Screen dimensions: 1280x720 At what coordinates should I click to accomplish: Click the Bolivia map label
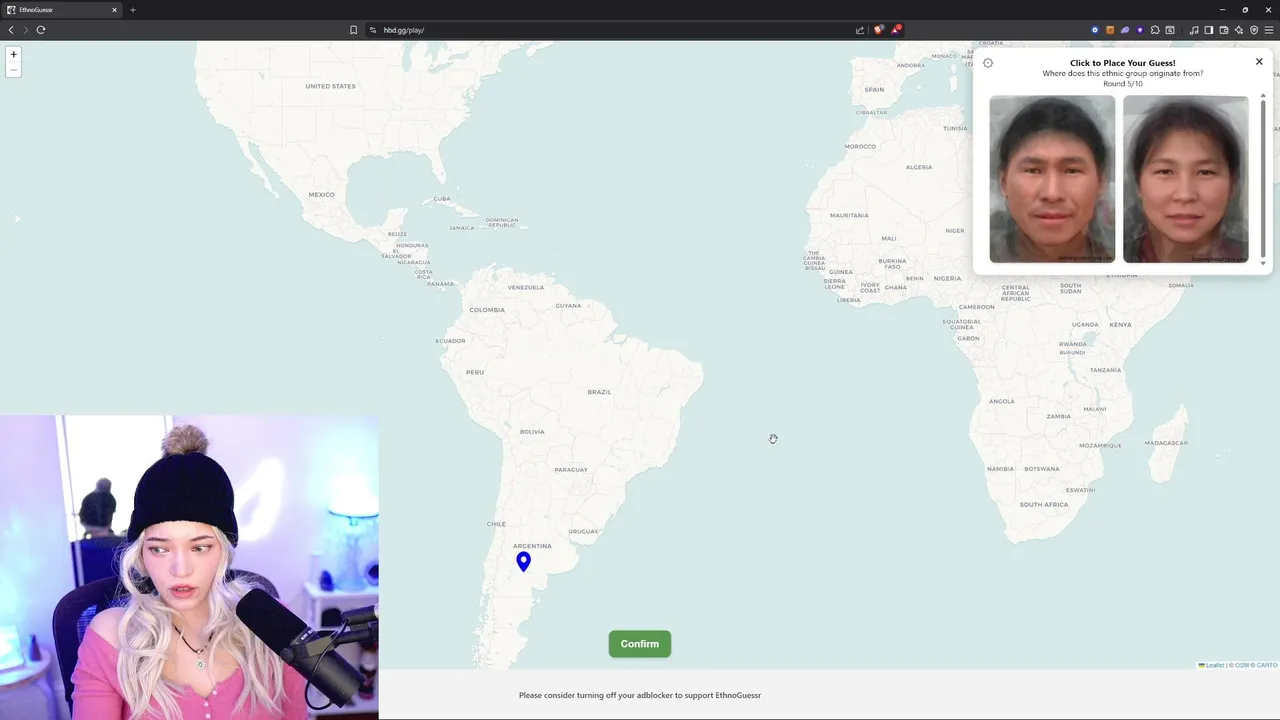pyautogui.click(x=532, y=432)
